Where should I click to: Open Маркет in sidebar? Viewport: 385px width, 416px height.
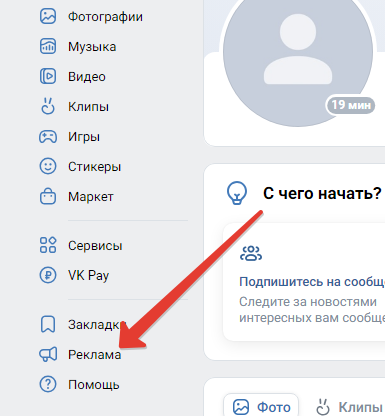pyautogui.click(x=91, y=197)
